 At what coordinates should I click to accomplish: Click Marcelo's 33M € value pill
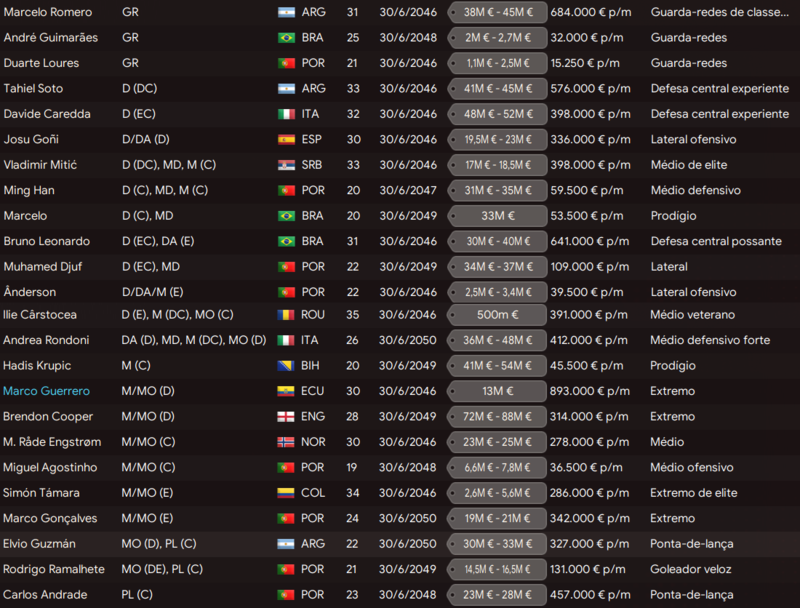pos(497,216)
